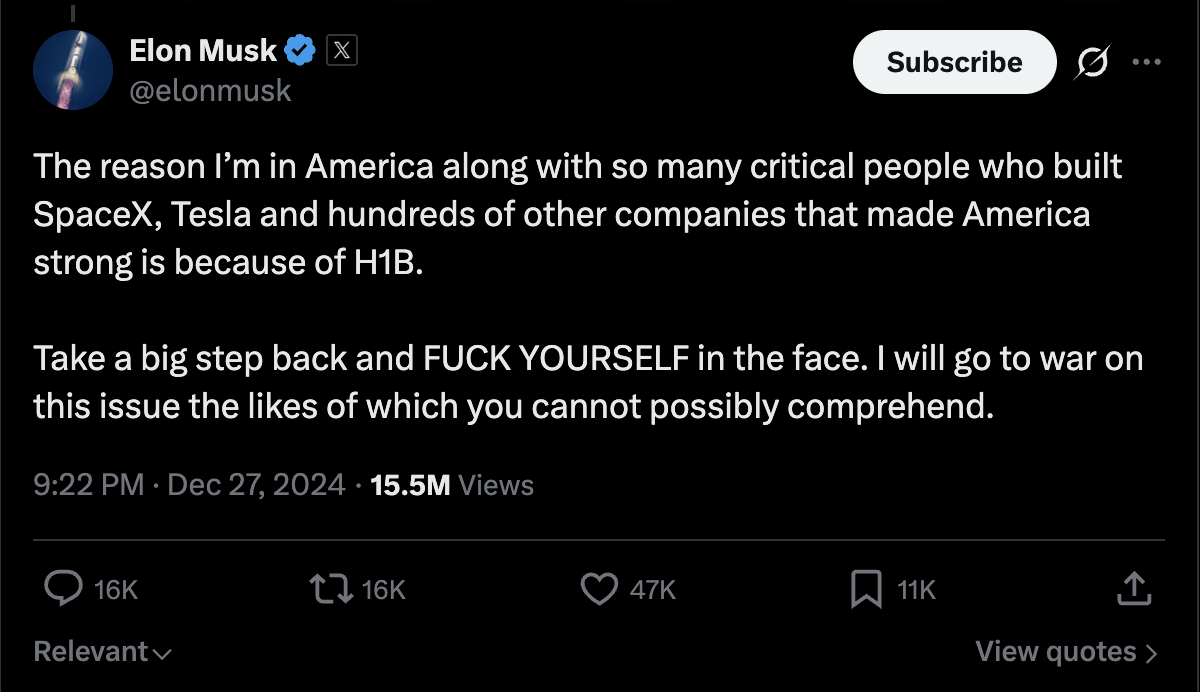Click the 47K likes count number
Viewport: 1200px width, 692px height.
[653, 590]
